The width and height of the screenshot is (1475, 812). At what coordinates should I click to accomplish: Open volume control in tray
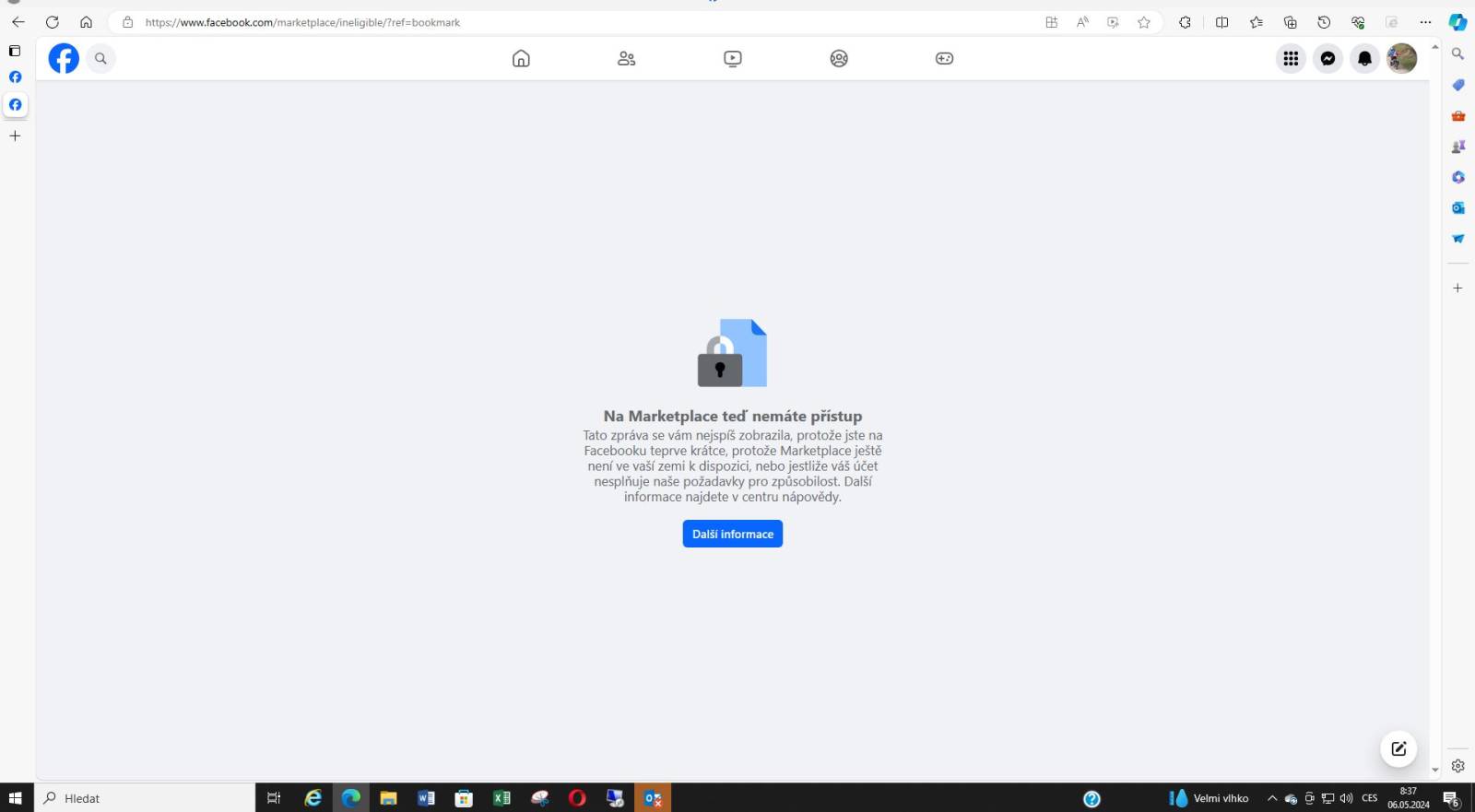click(1346, 798)
